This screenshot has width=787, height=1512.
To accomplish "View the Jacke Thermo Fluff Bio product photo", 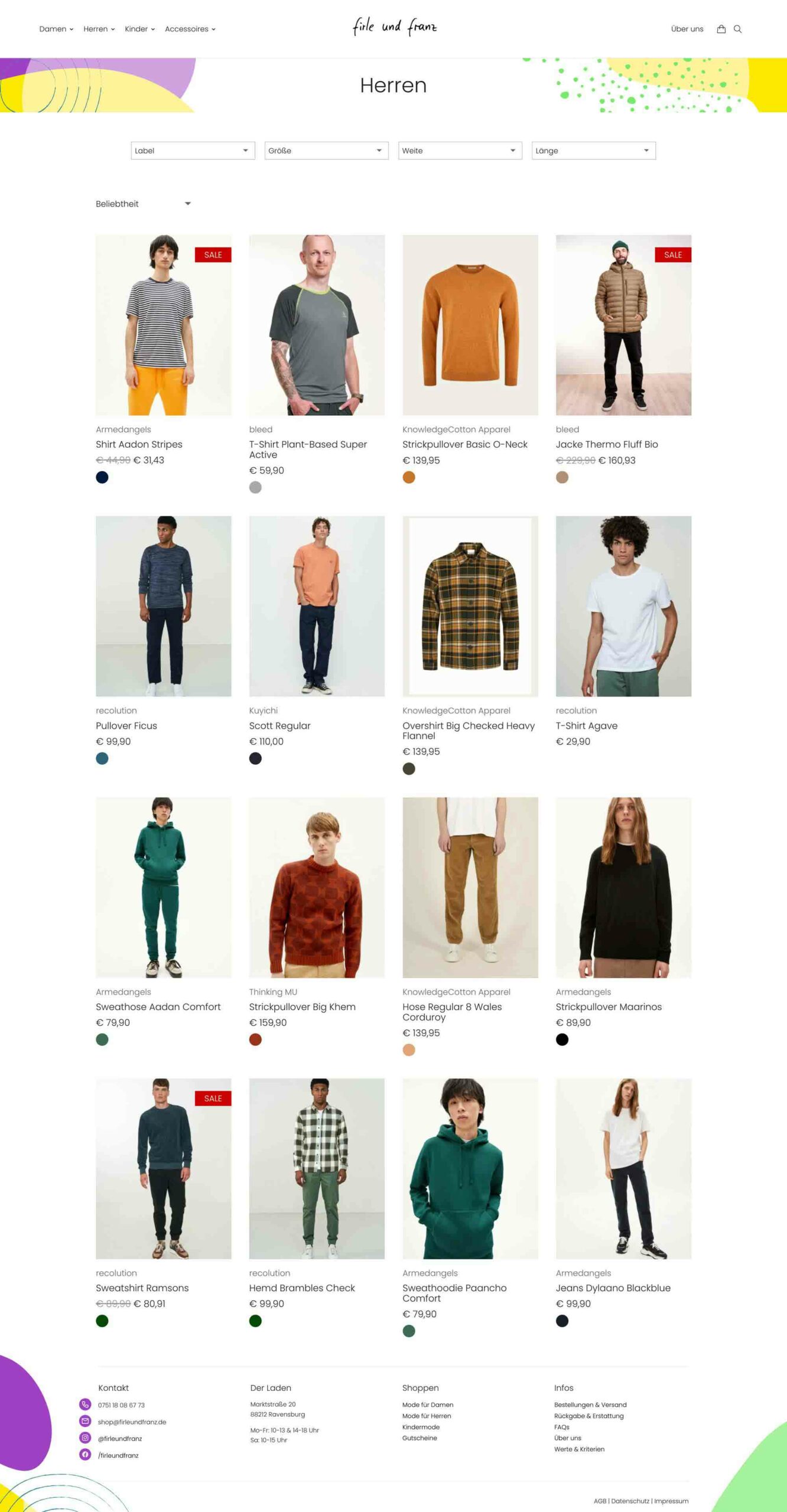I will [623, 325].
